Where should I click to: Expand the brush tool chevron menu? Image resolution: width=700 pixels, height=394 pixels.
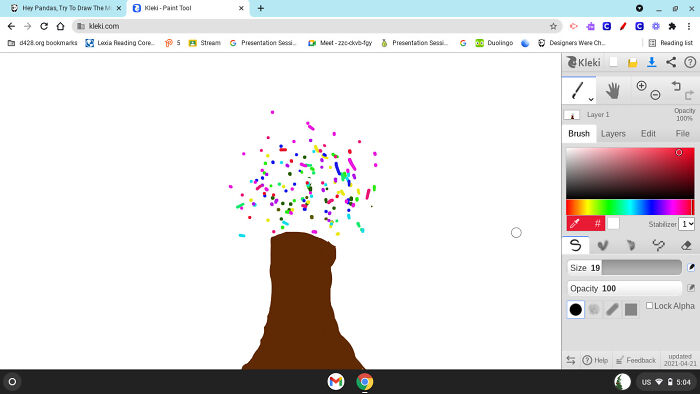[591, 99]
